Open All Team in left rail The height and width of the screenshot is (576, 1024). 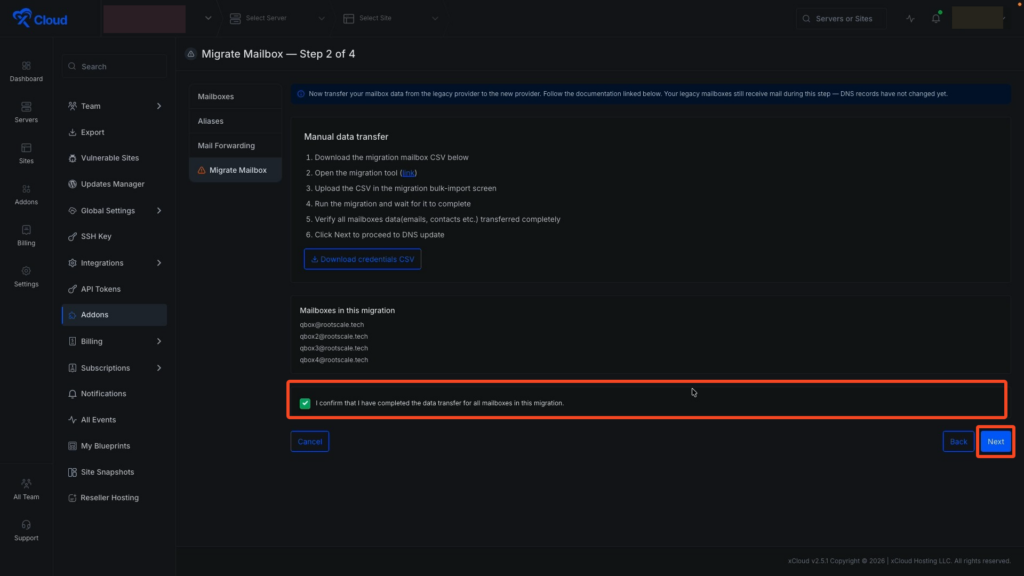pos(26,489)
